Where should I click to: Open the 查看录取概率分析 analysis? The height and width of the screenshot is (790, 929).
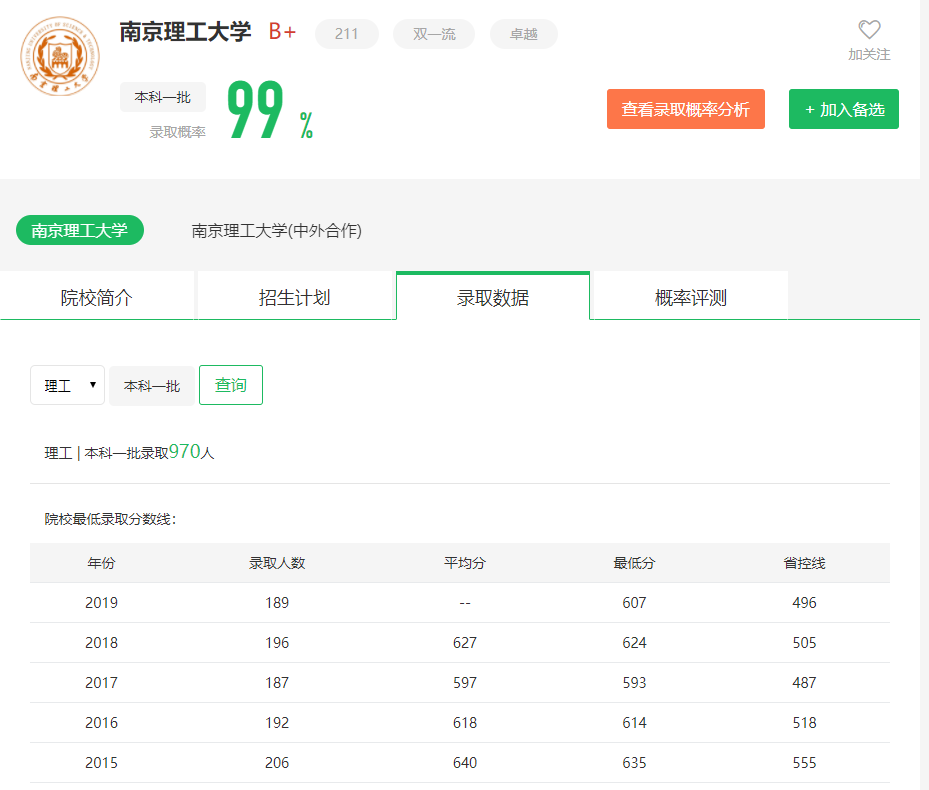[685, 109]
